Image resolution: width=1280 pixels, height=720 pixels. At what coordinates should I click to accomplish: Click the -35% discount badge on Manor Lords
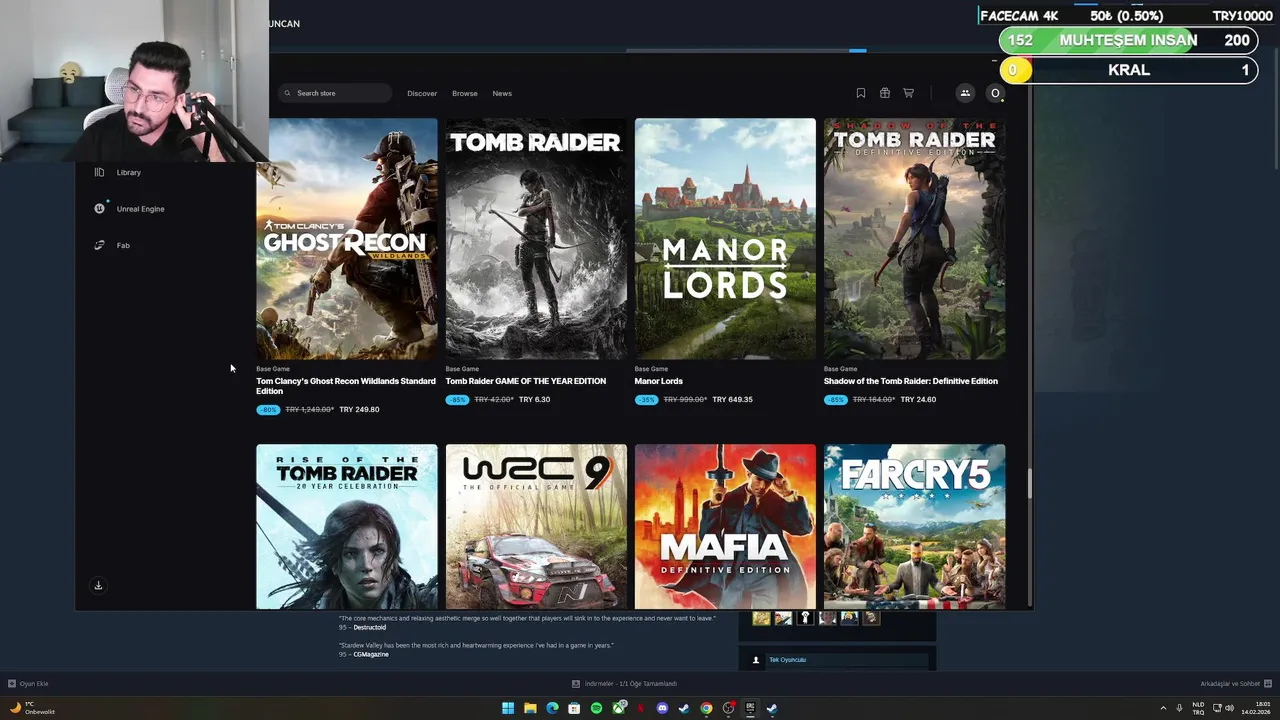pos(647,400)
